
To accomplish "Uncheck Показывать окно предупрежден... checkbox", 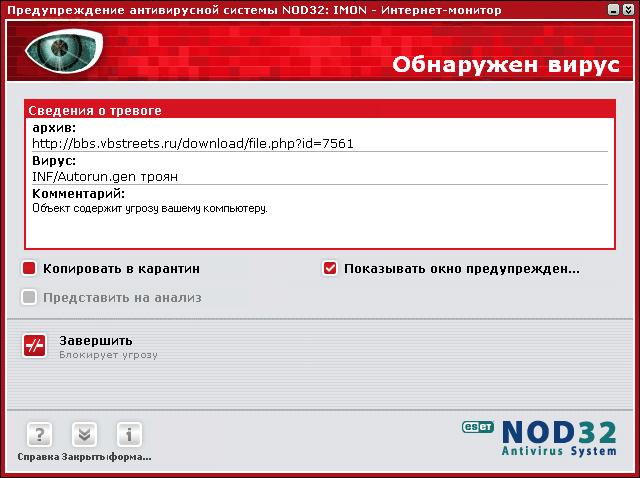I will (330, 269).
